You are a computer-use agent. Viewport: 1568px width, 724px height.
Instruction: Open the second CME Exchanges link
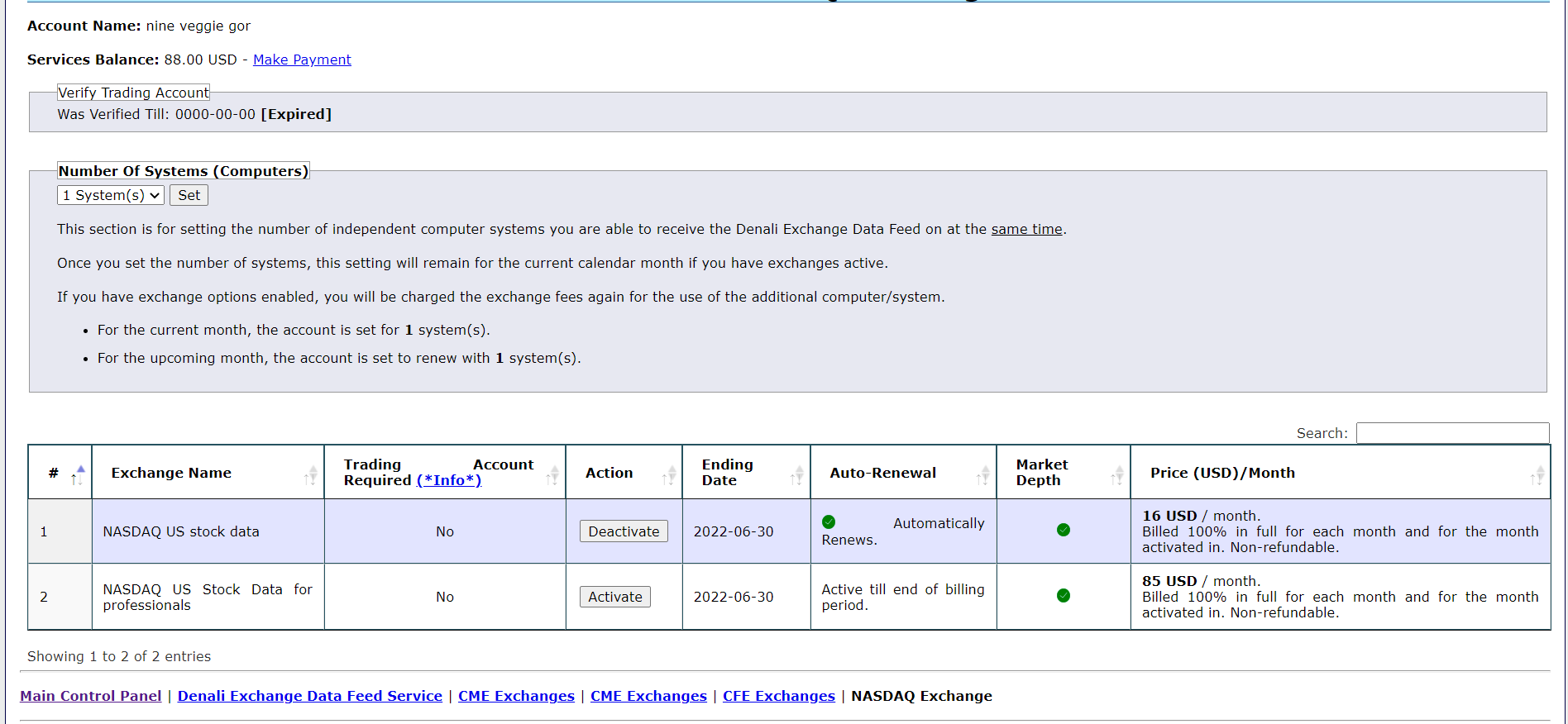click(x=648, y=696)
